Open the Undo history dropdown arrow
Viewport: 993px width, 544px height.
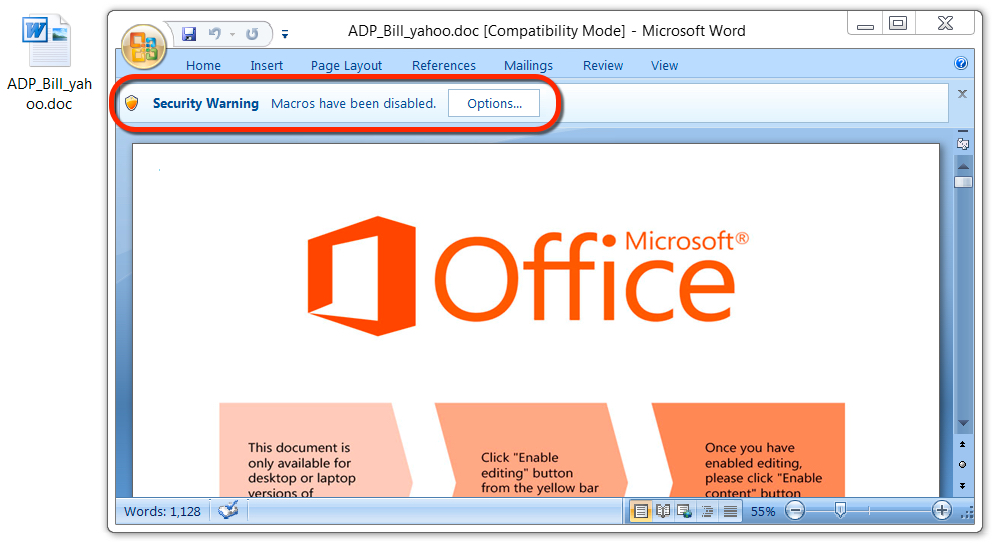(232, 34)
